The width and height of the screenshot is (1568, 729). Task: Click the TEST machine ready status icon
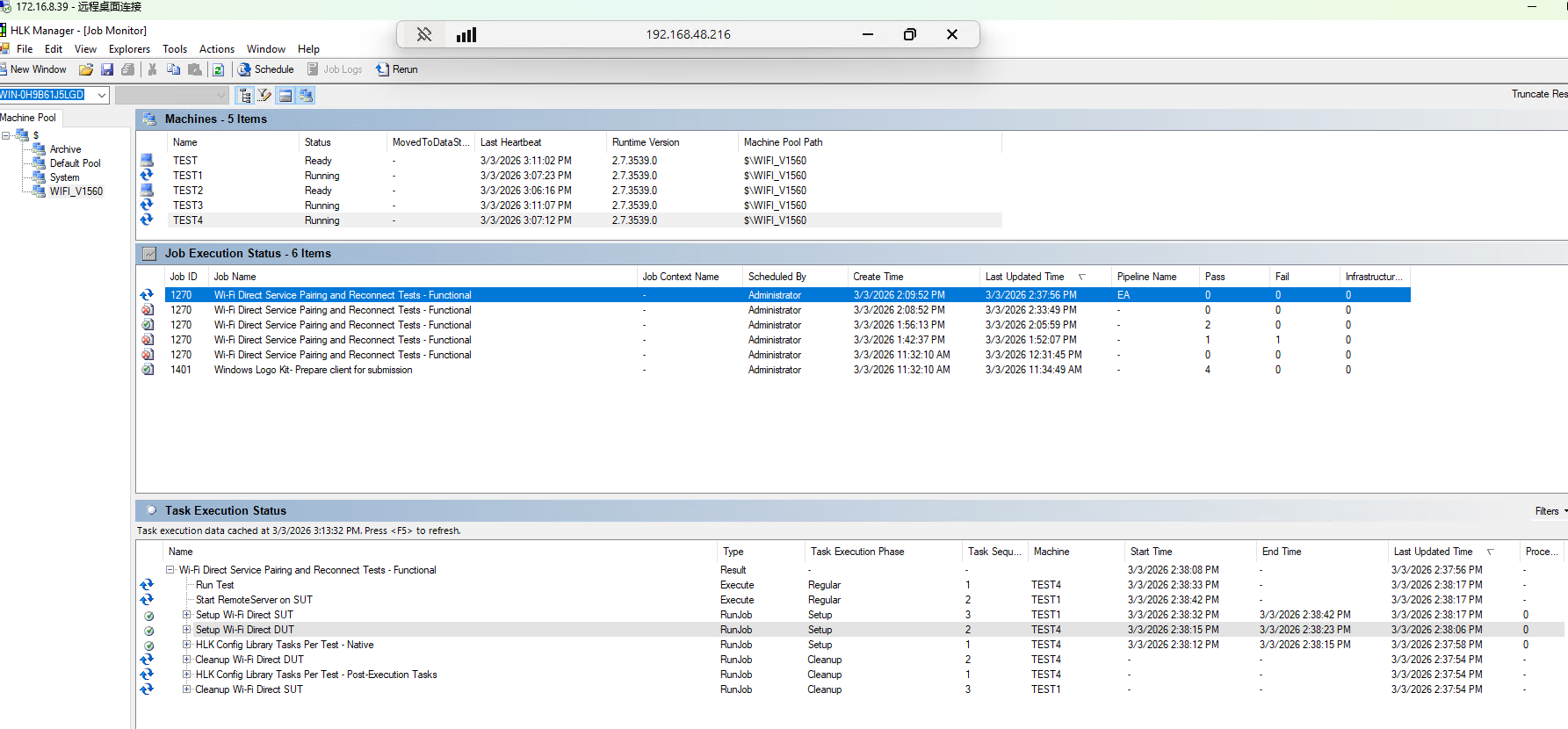point(147,161)
